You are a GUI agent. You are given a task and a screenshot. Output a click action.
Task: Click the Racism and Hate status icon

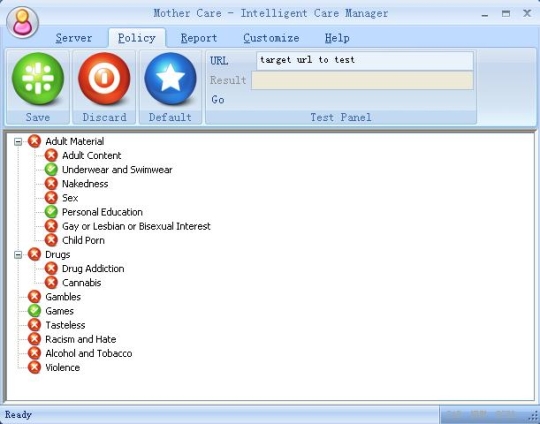[34, 339]
